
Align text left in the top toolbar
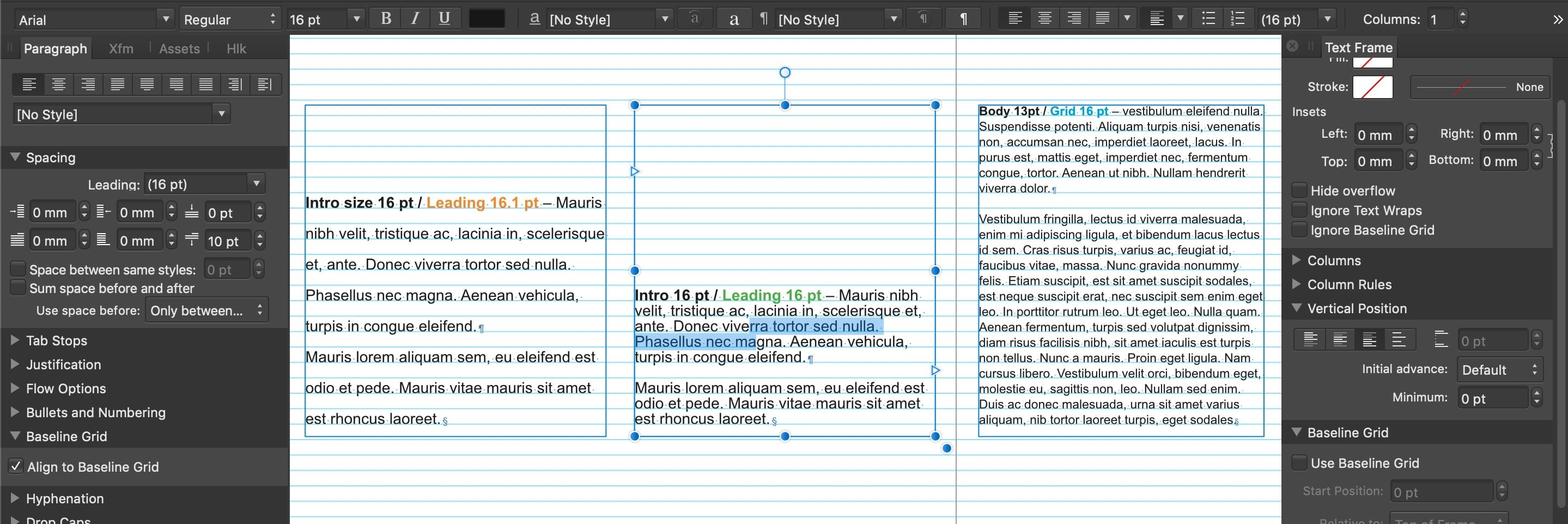point(1014,19)
